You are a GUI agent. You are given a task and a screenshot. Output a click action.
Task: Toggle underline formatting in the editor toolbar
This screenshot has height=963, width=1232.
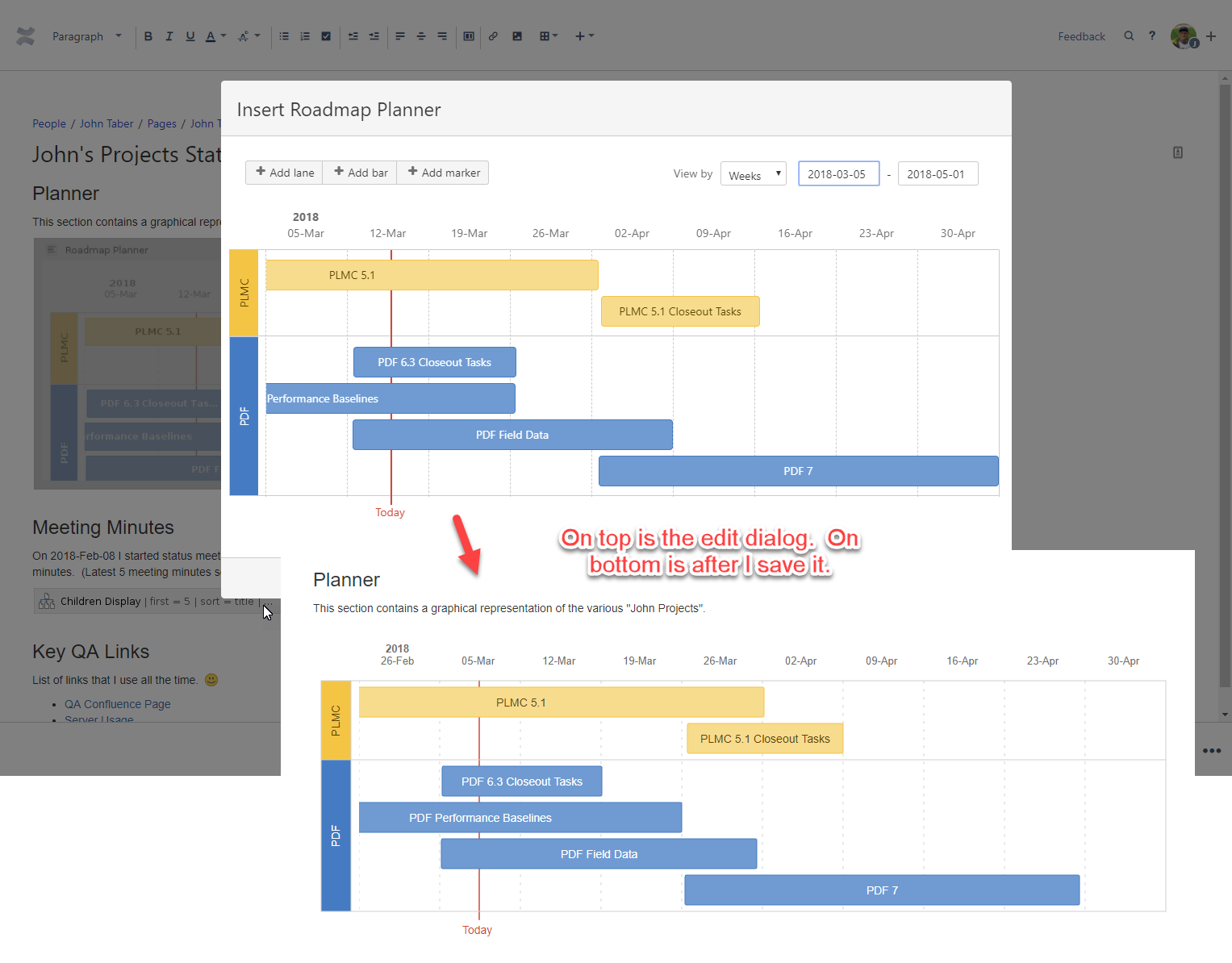click(190, 36)
